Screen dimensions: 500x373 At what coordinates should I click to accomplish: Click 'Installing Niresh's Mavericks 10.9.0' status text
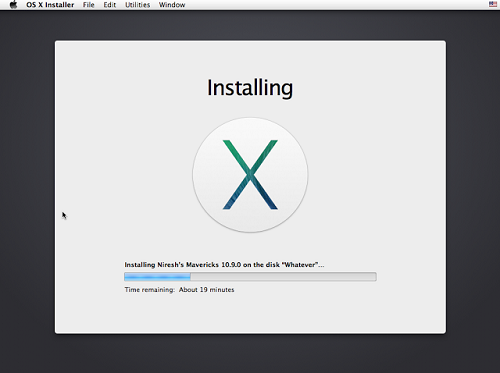pyautogui.click(x=224, y=265)
